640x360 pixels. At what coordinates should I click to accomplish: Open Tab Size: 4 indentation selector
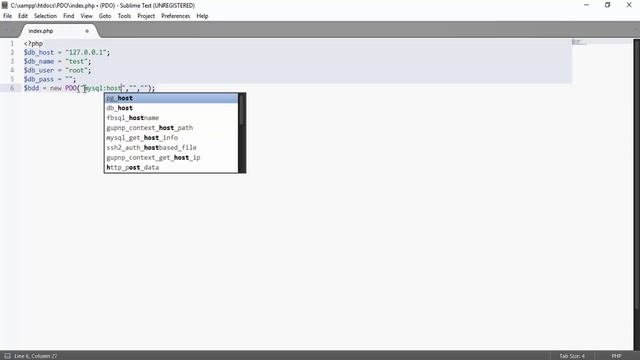572,356
